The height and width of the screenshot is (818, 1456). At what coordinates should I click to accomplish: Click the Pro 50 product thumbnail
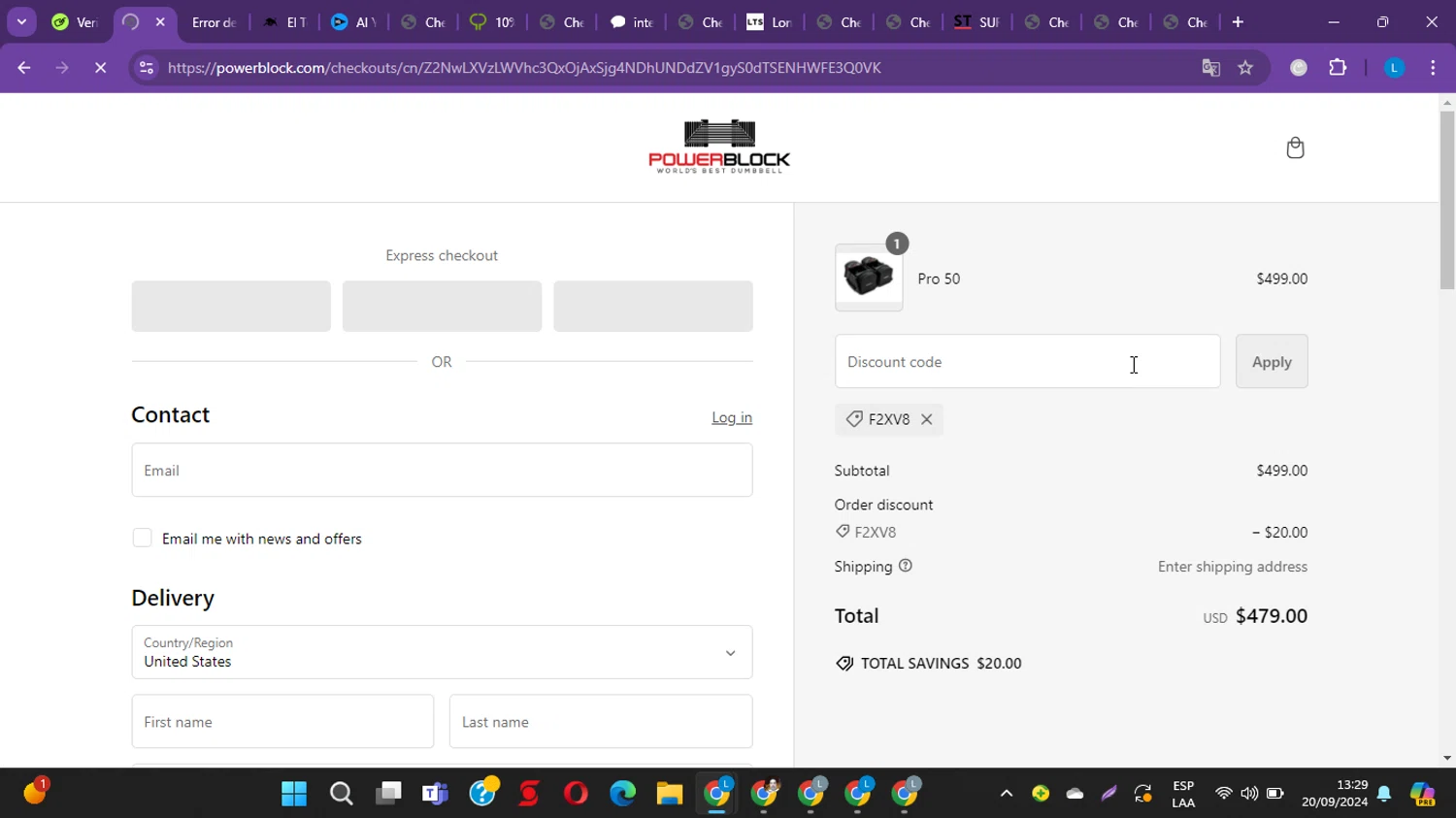869,278
